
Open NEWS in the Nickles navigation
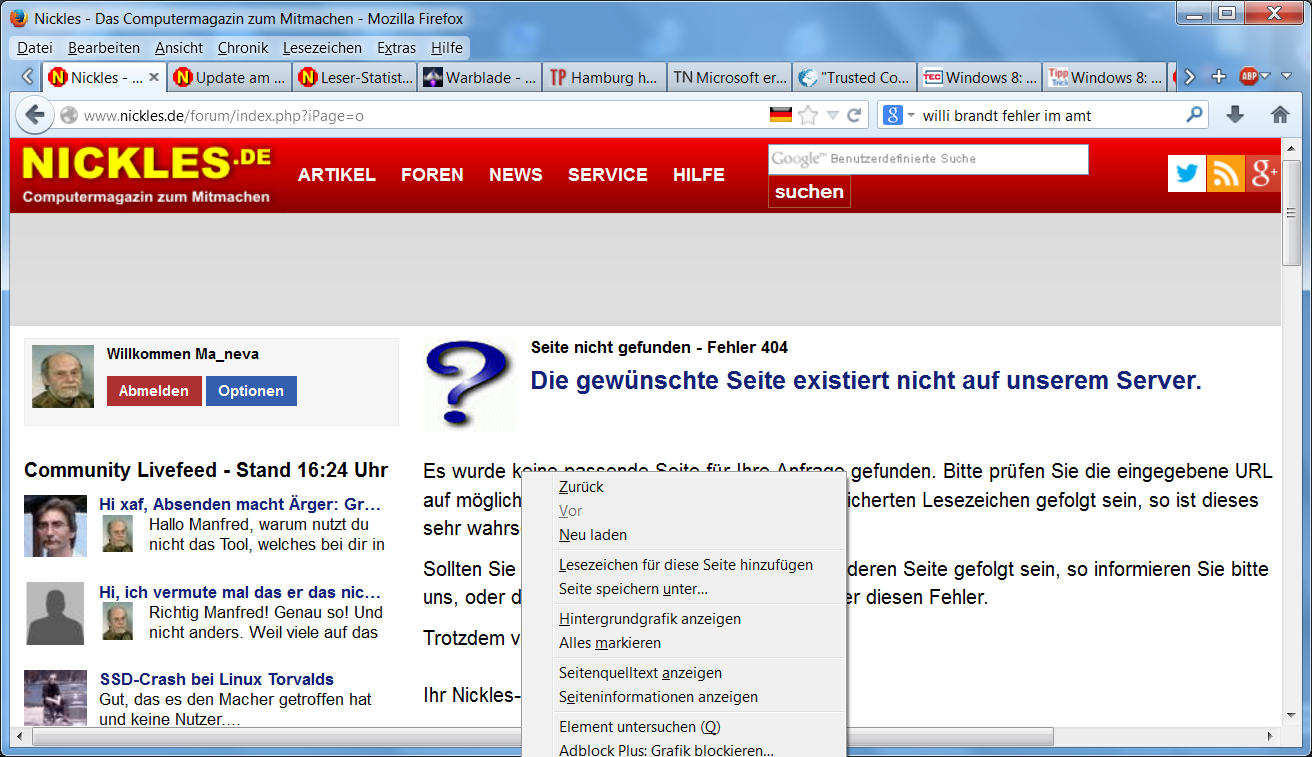[x=516, y=174]
